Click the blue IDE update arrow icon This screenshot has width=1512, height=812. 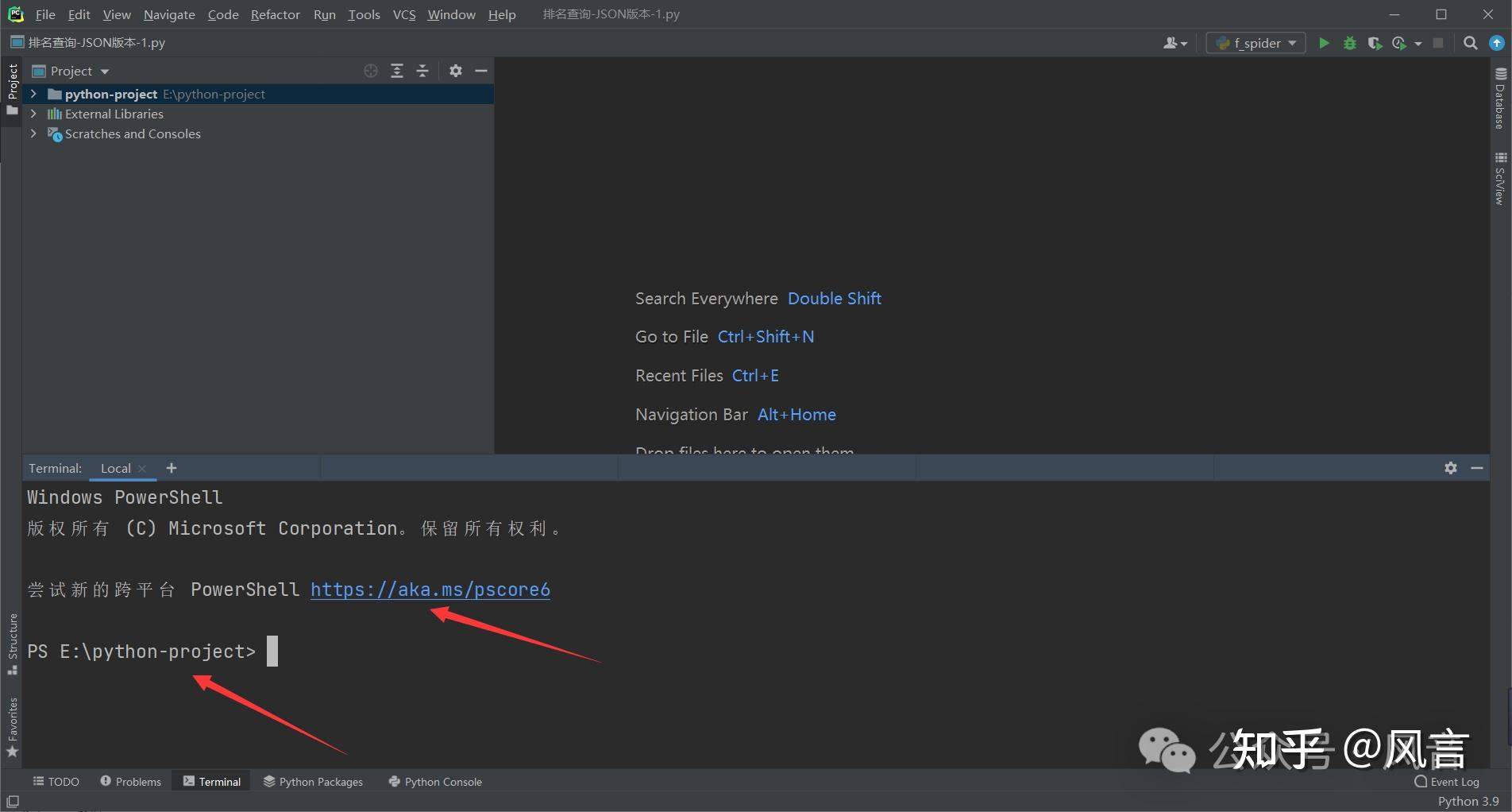[x=1497, y=42]
